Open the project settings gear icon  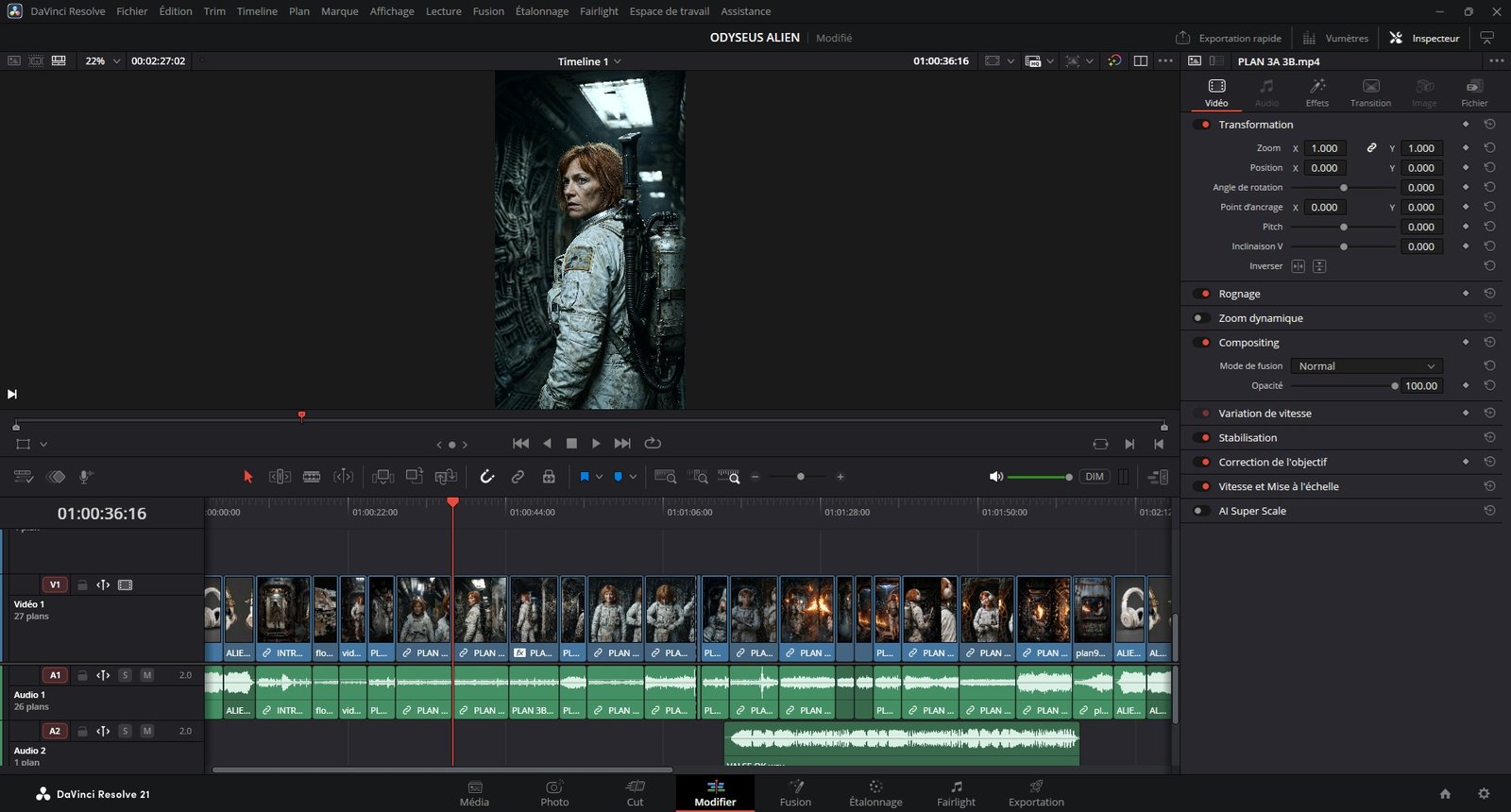(x=1484, y=794)
